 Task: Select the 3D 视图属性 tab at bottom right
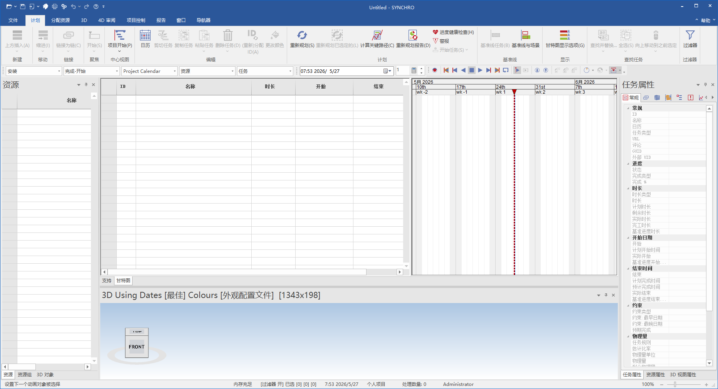(683, 374)
